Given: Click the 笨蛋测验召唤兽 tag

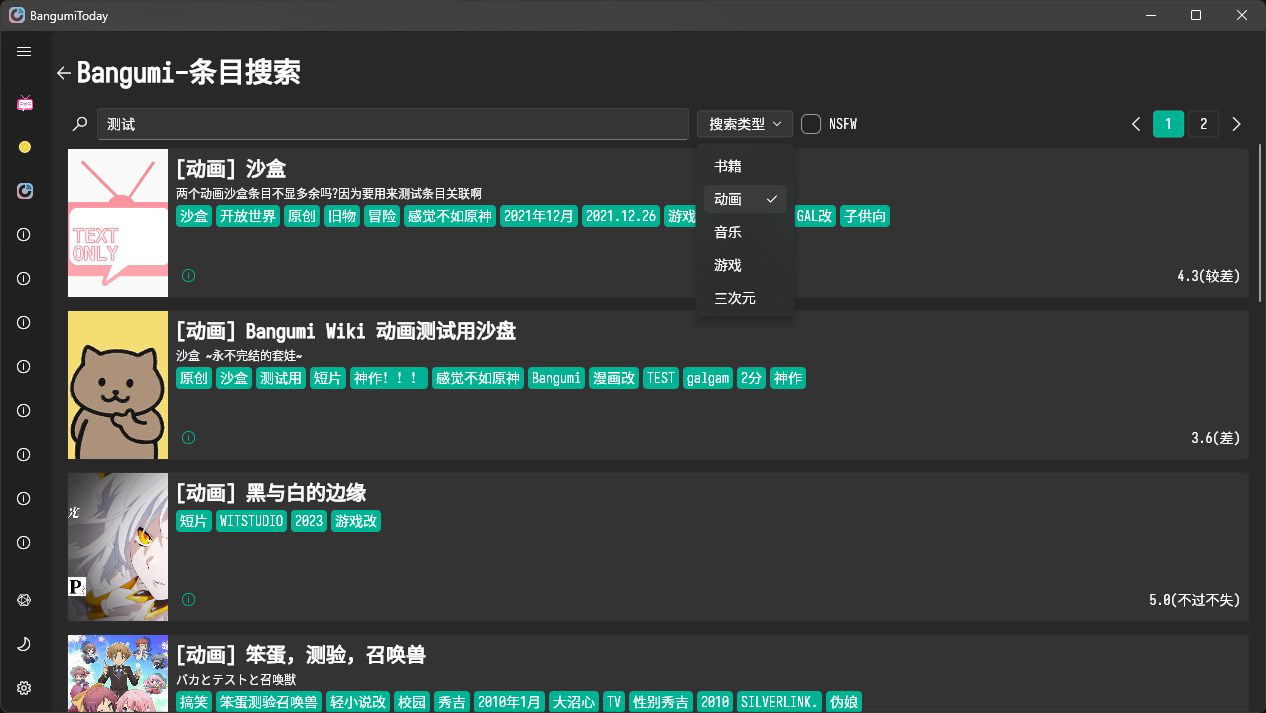Looking at the screenshot, I should [x=269, y=702].
